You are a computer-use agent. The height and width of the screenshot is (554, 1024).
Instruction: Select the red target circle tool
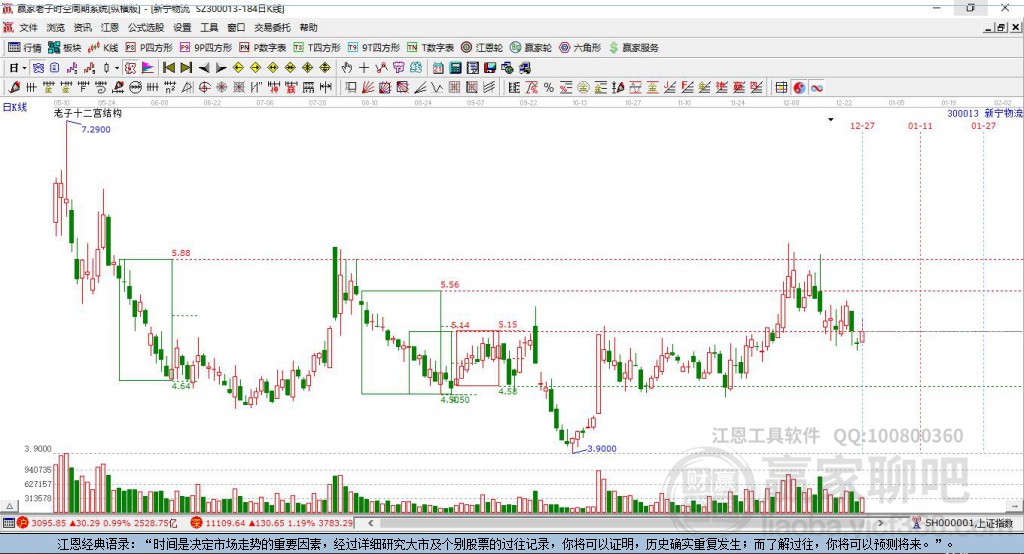pos(204,88)
